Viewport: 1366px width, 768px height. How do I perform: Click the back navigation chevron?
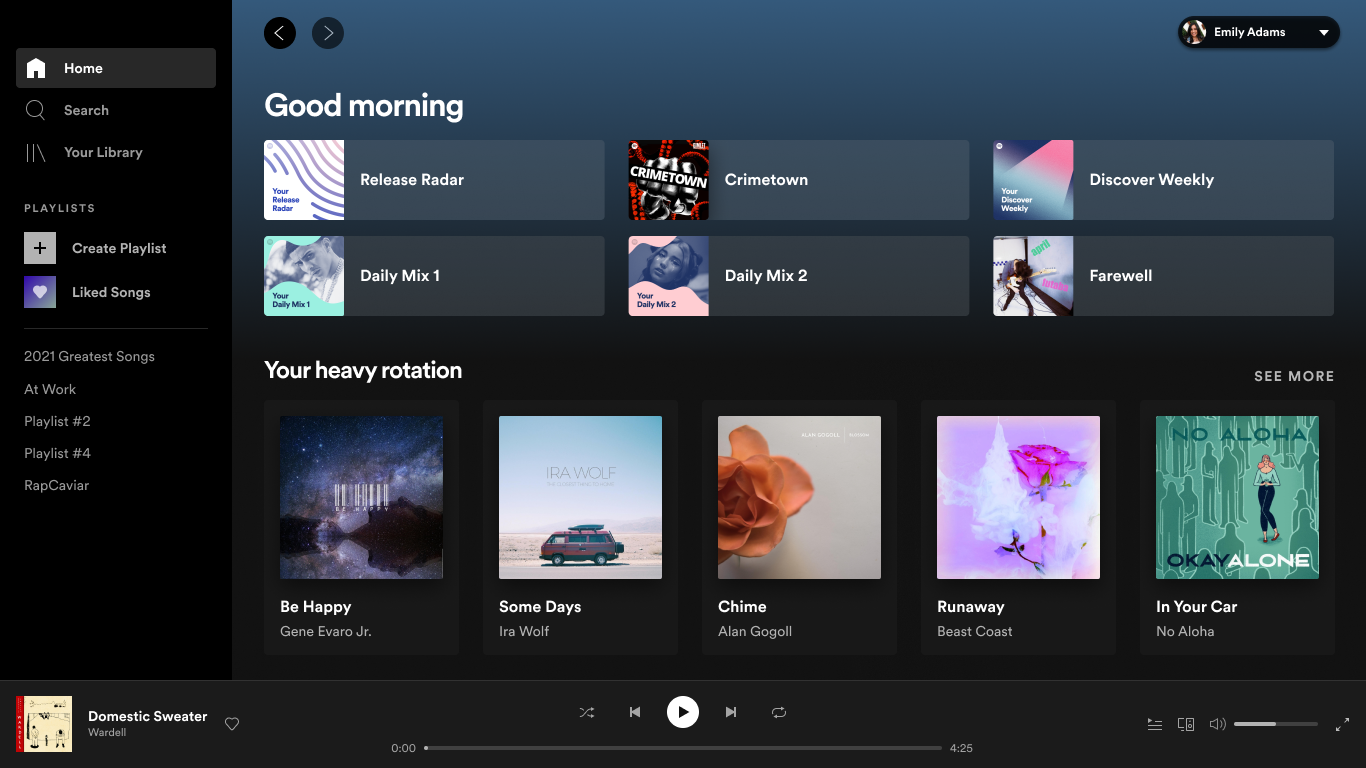click(280, 33)
